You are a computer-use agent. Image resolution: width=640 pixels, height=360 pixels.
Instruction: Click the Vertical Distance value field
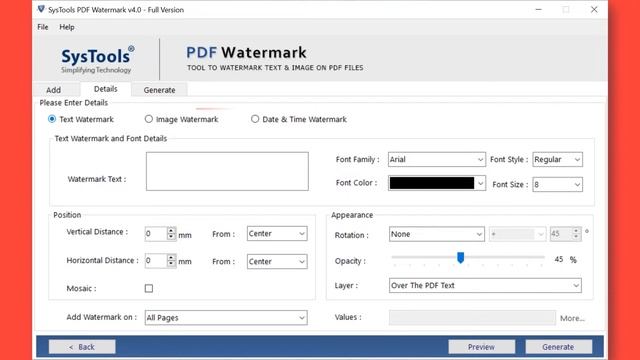[156, 234]
